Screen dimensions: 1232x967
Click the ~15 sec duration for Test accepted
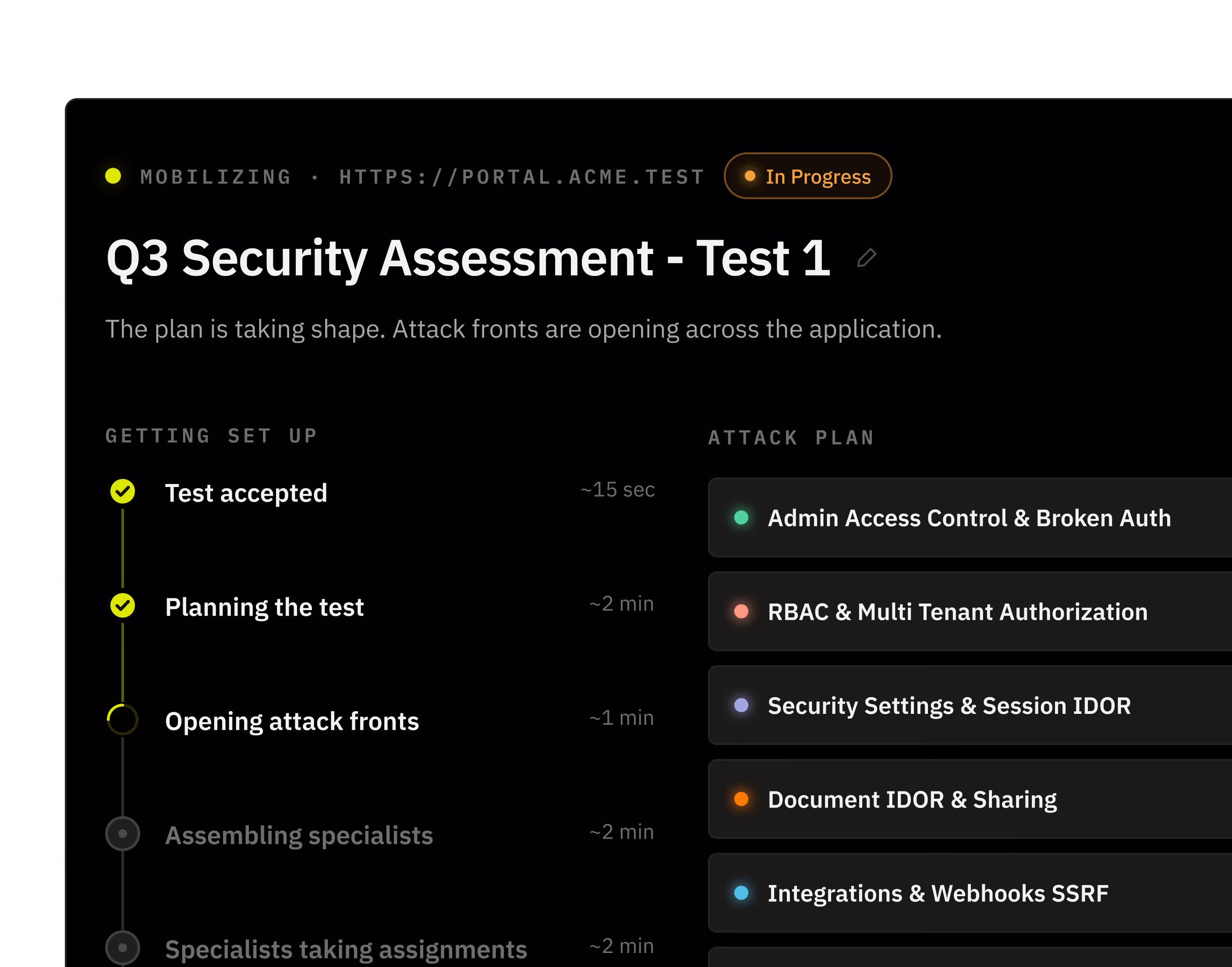(x=617, y=490)
